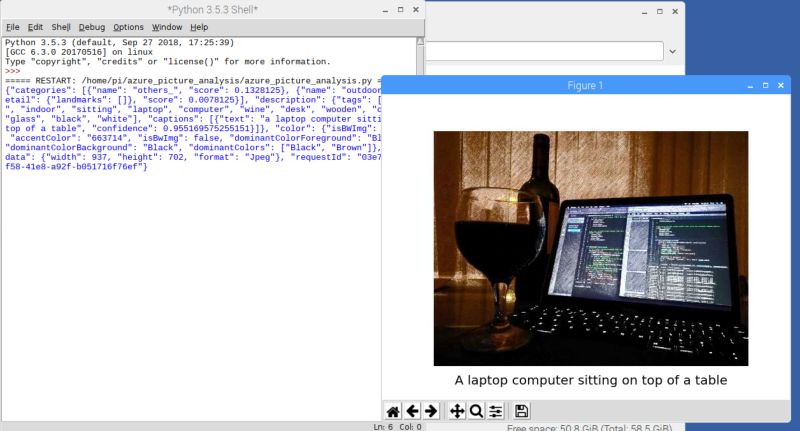Open the File menu in Python Shell
The image size is (800, 431).
pyautogui.click(x=13, y=27)
